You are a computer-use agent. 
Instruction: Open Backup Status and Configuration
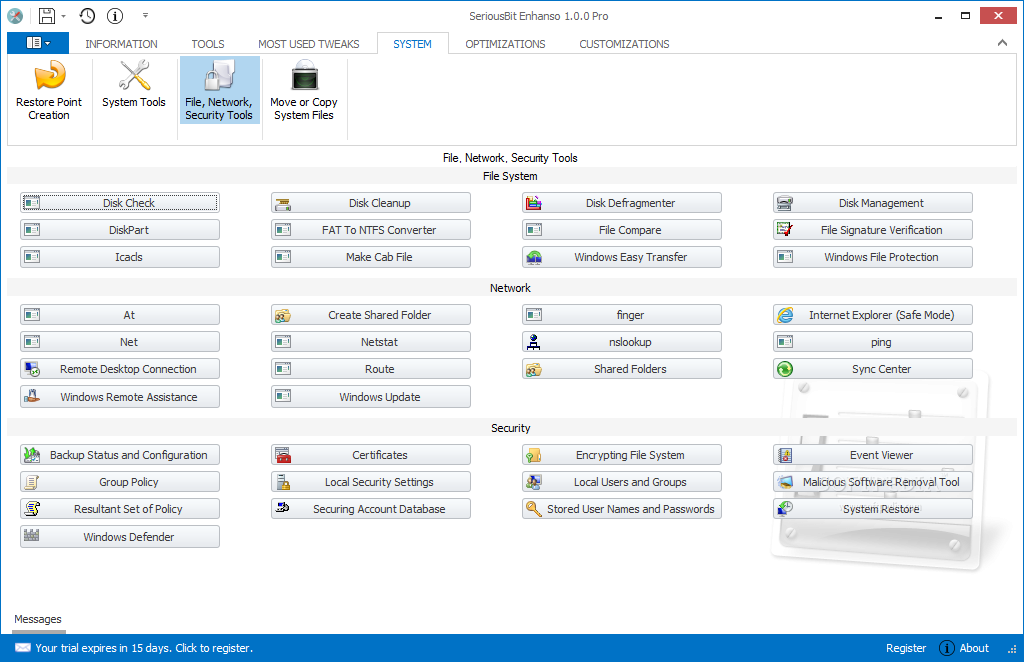tap(120, 454)
